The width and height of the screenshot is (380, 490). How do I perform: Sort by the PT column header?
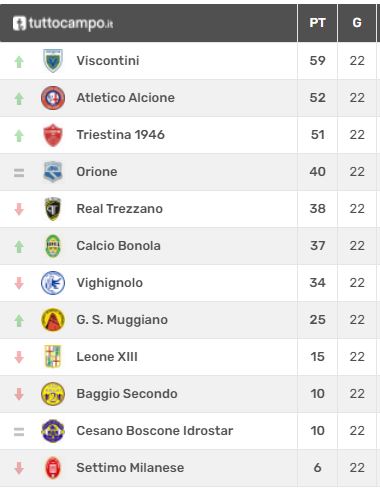pyautogui.click(x=317, y=23)
